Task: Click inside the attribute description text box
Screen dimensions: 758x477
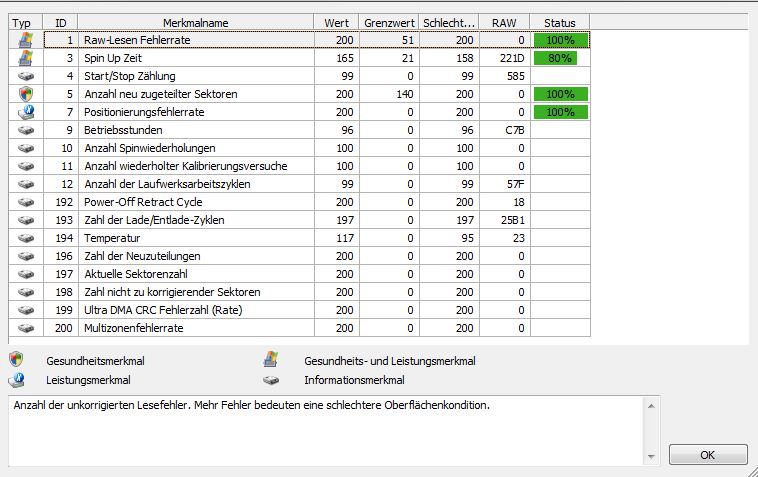Action: click(x=326, y=431)
